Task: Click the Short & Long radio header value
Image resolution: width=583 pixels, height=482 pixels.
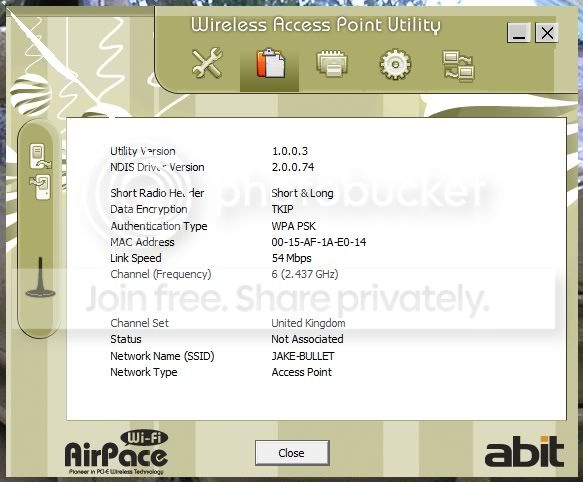Action: click(302, 193)
